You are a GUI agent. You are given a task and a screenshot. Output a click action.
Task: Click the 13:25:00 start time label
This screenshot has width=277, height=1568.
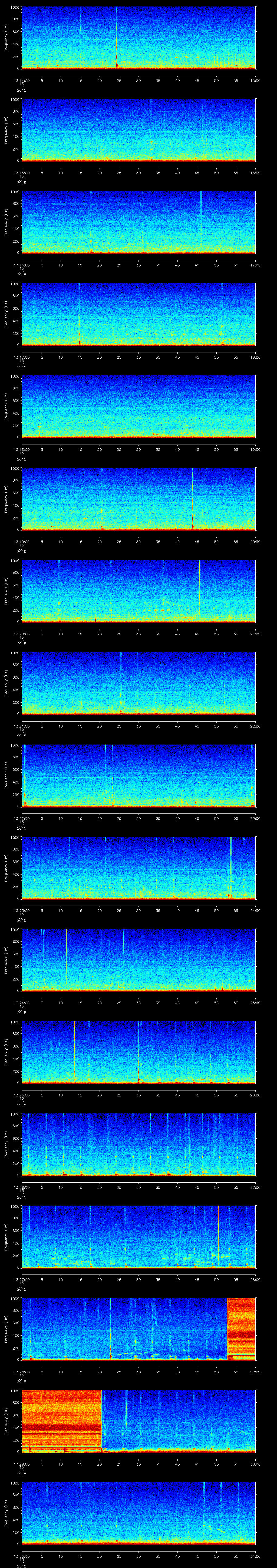21,1095
